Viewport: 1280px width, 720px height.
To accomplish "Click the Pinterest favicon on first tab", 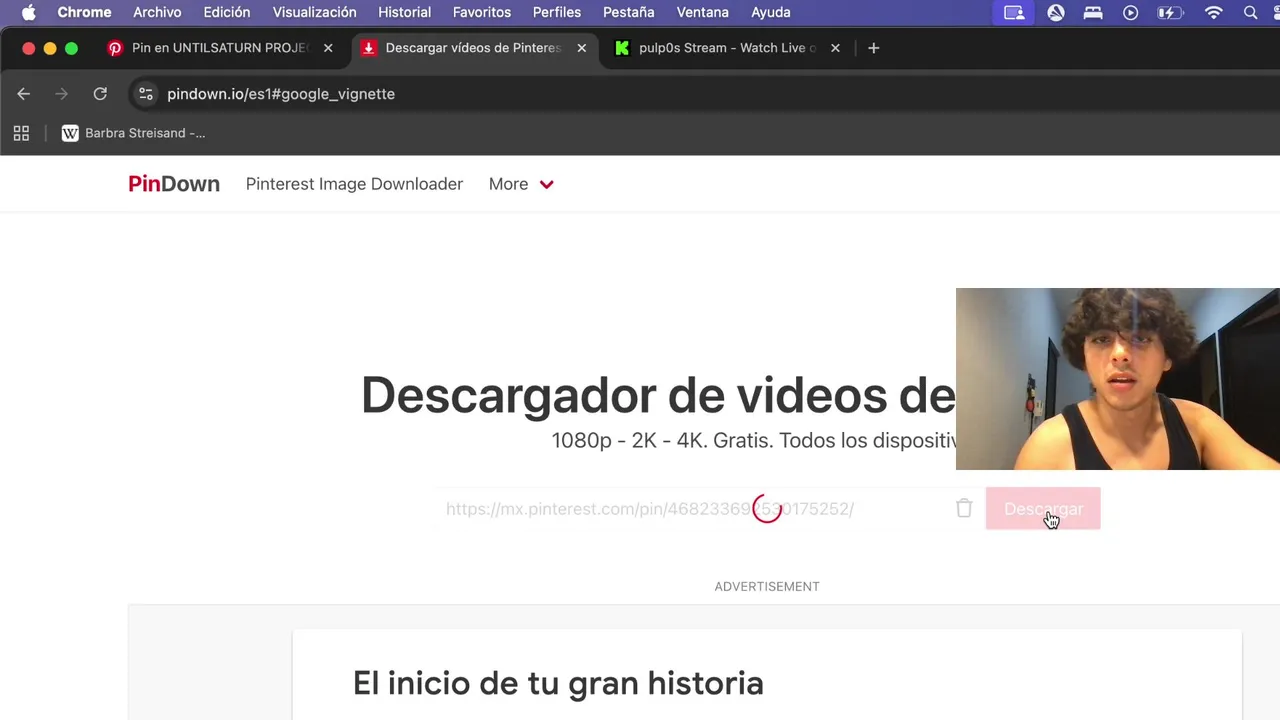I will click(x=115, y=48).
